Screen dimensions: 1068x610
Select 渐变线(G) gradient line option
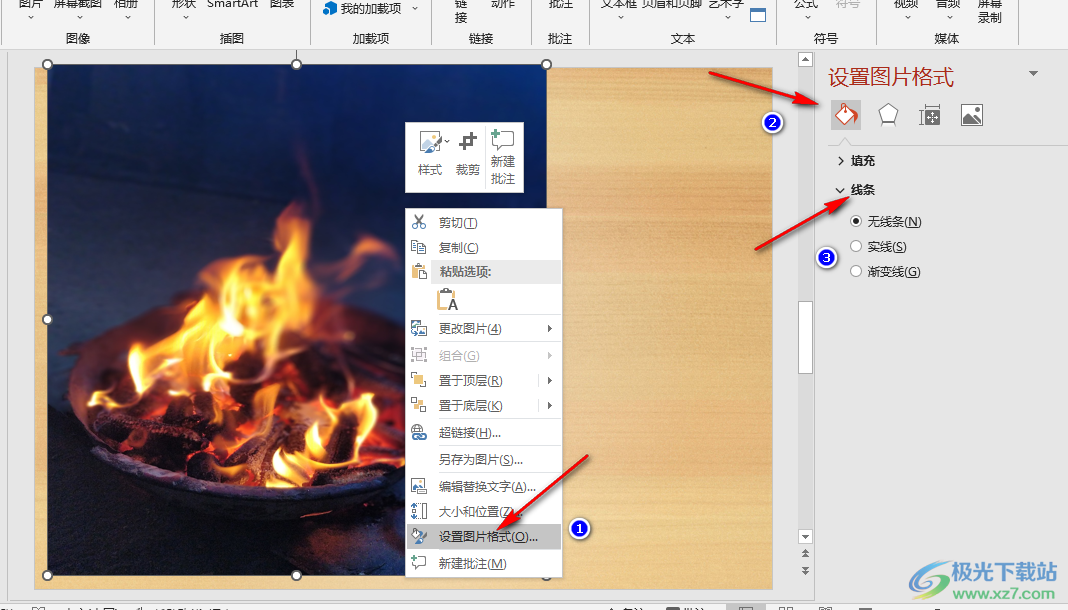pyautogui.click(x=885, y=272)
